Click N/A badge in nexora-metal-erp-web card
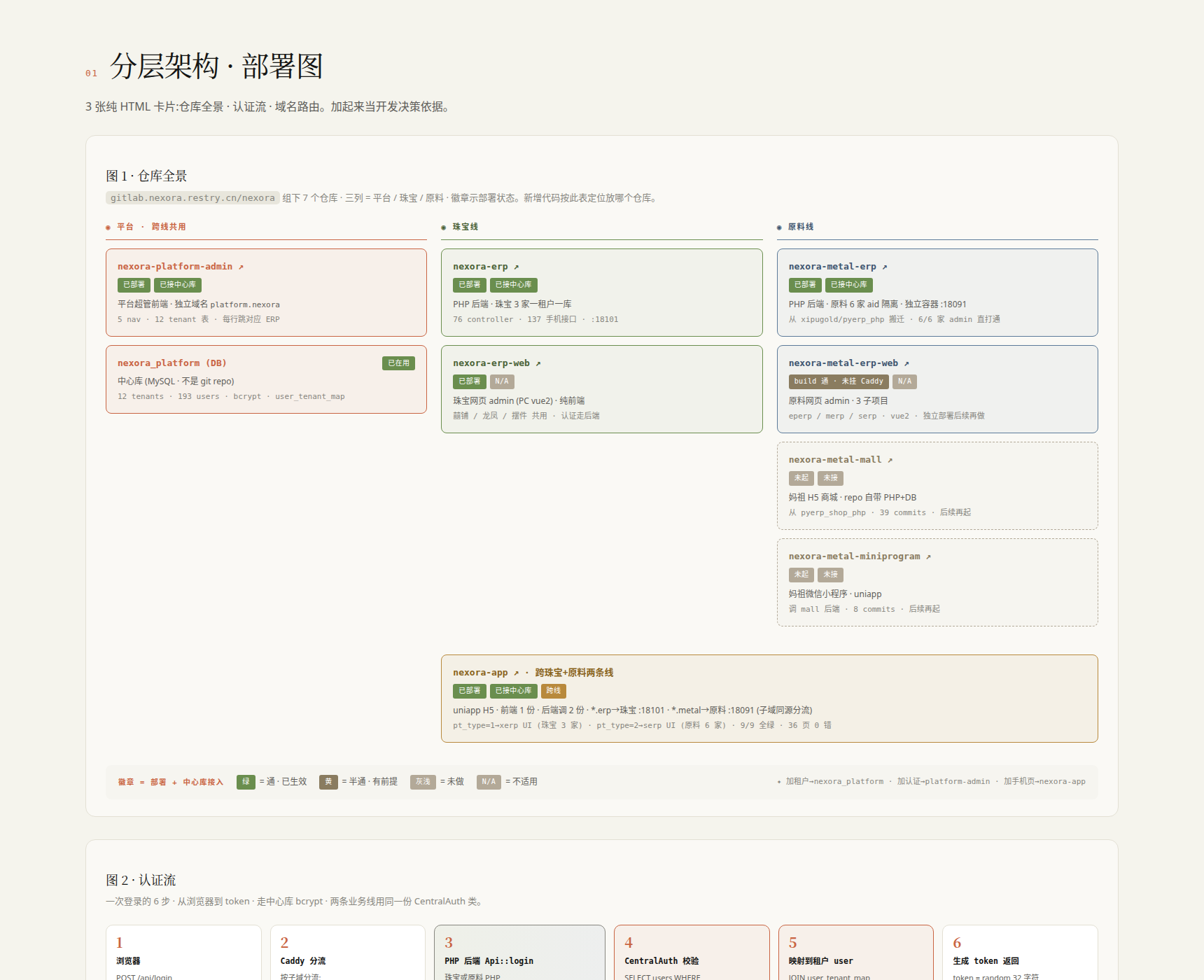 (905, 381)
